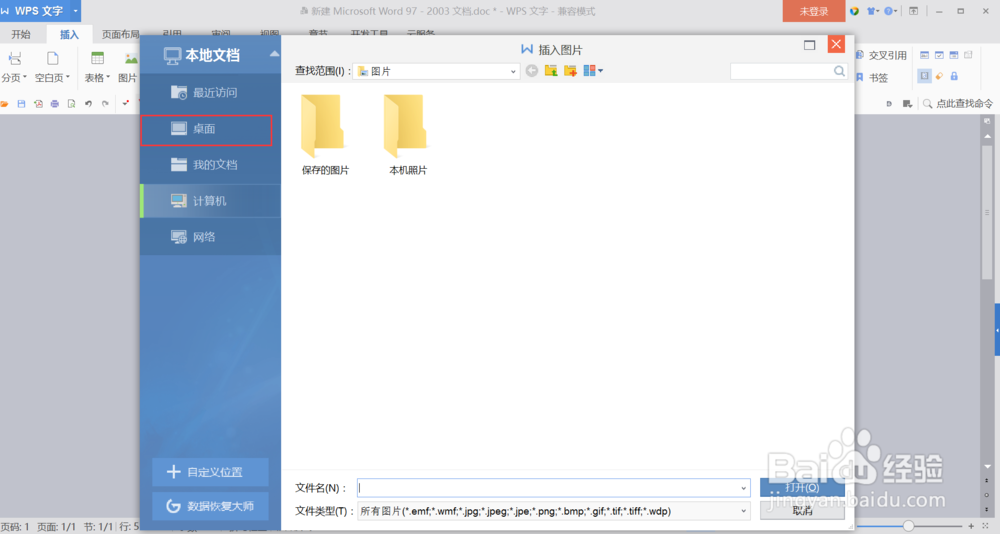Screen dimensions: 1000x534
Task: Click the 点此查找命令 search box
Action: click(958, 103)
